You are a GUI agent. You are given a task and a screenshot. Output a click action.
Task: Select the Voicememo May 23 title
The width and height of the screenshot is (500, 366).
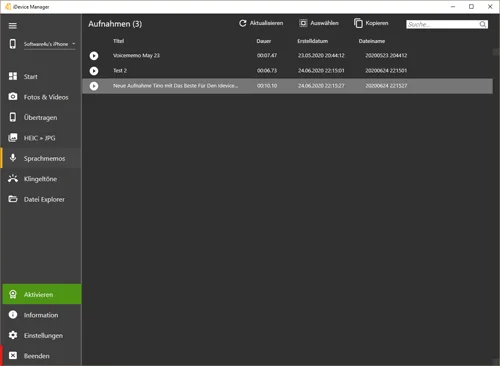(x=136, y=55)
